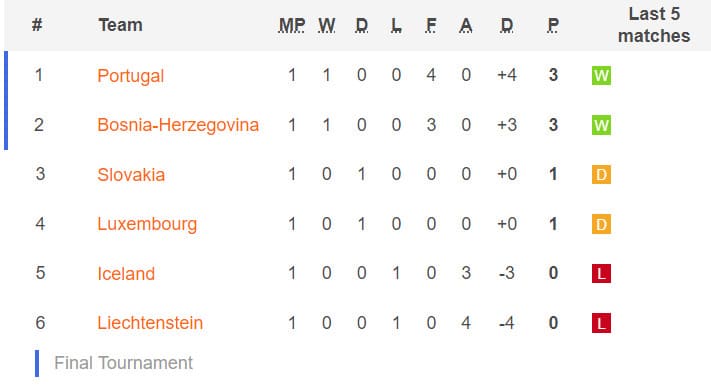Click the Final Tournament legend label
The height and width of the screenshot is (391, 711).
[x=123, y=363]
